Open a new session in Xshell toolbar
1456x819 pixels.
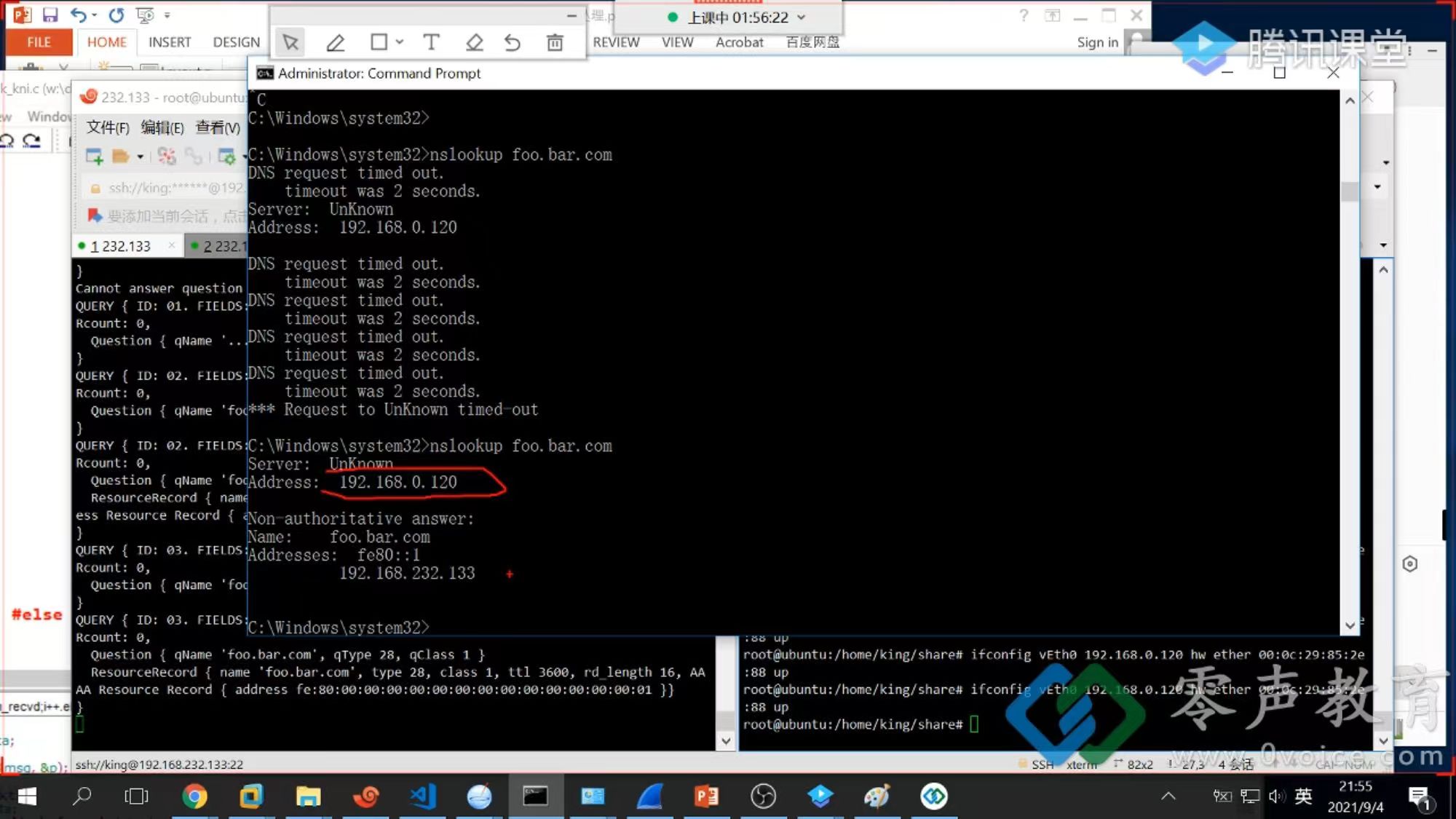94,155
